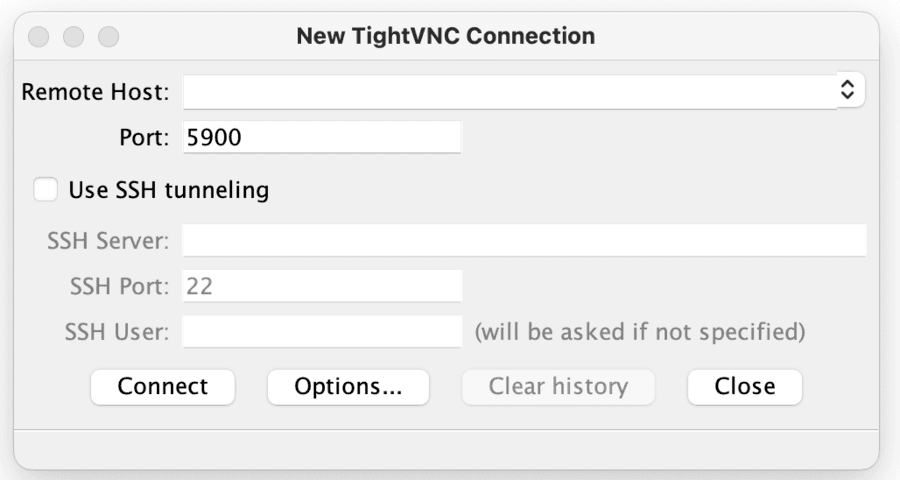Close the window with the title bar close button
Screen dimensions: 900x480
click(40, 37)
